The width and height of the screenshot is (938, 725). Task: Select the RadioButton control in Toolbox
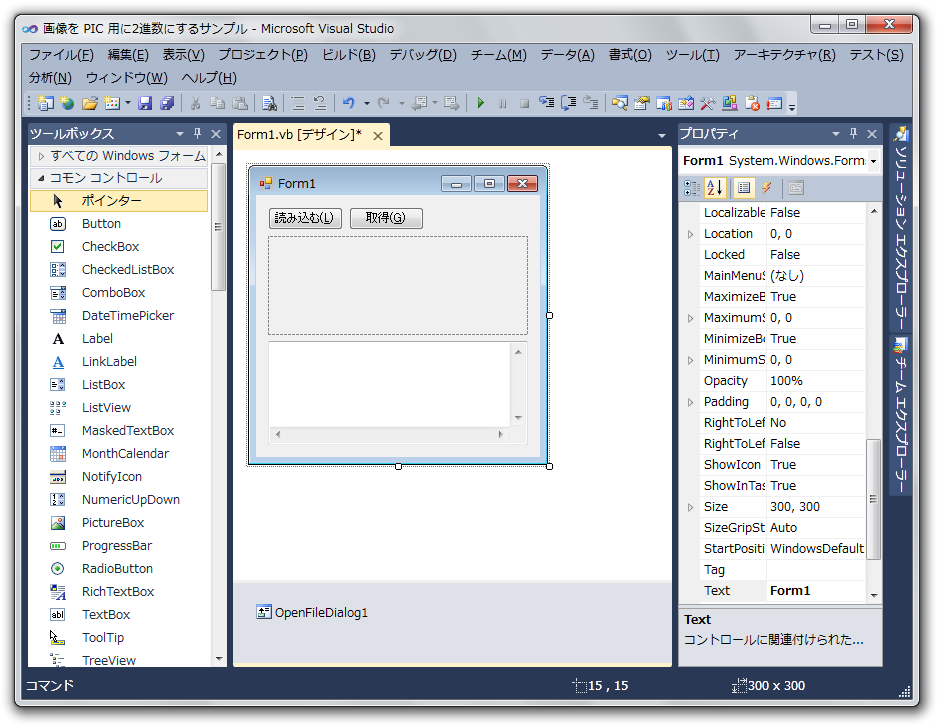point(118,569)
